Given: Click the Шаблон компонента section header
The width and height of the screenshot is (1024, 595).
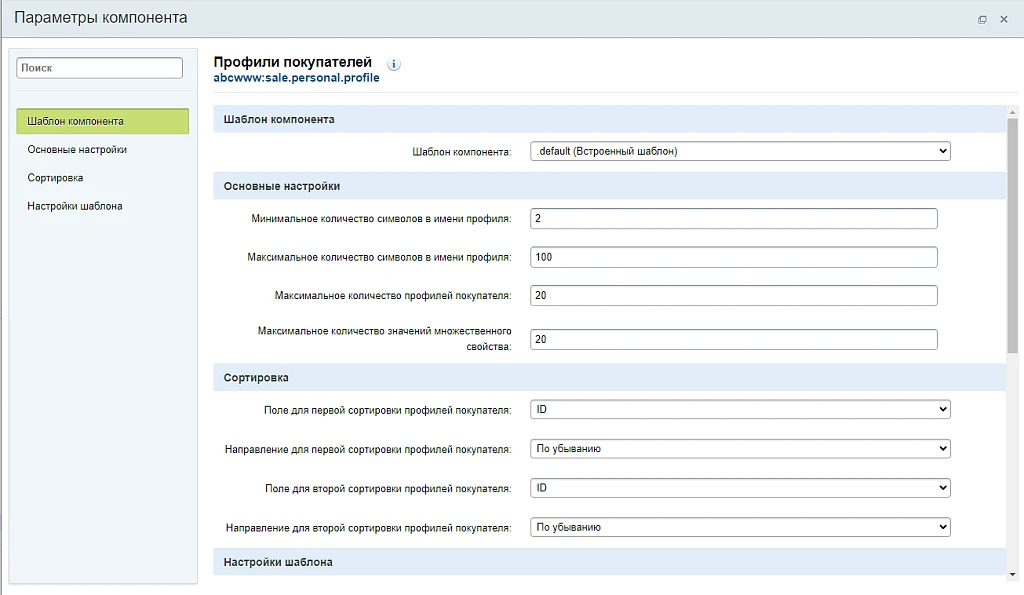Looking at the screenshot, I should pyautogui.click(x=609, y=120).
